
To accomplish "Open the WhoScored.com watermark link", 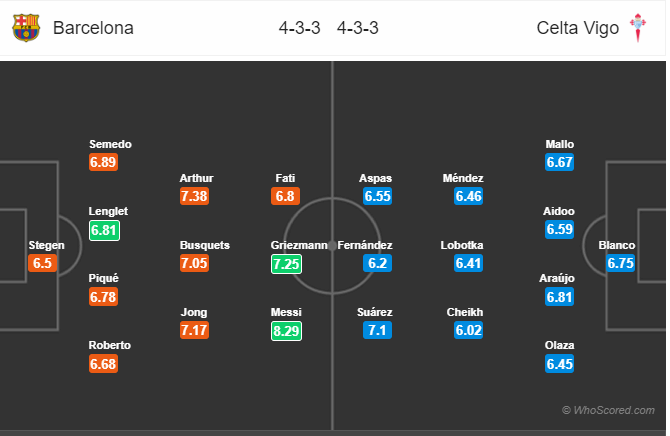I will 608,410.
